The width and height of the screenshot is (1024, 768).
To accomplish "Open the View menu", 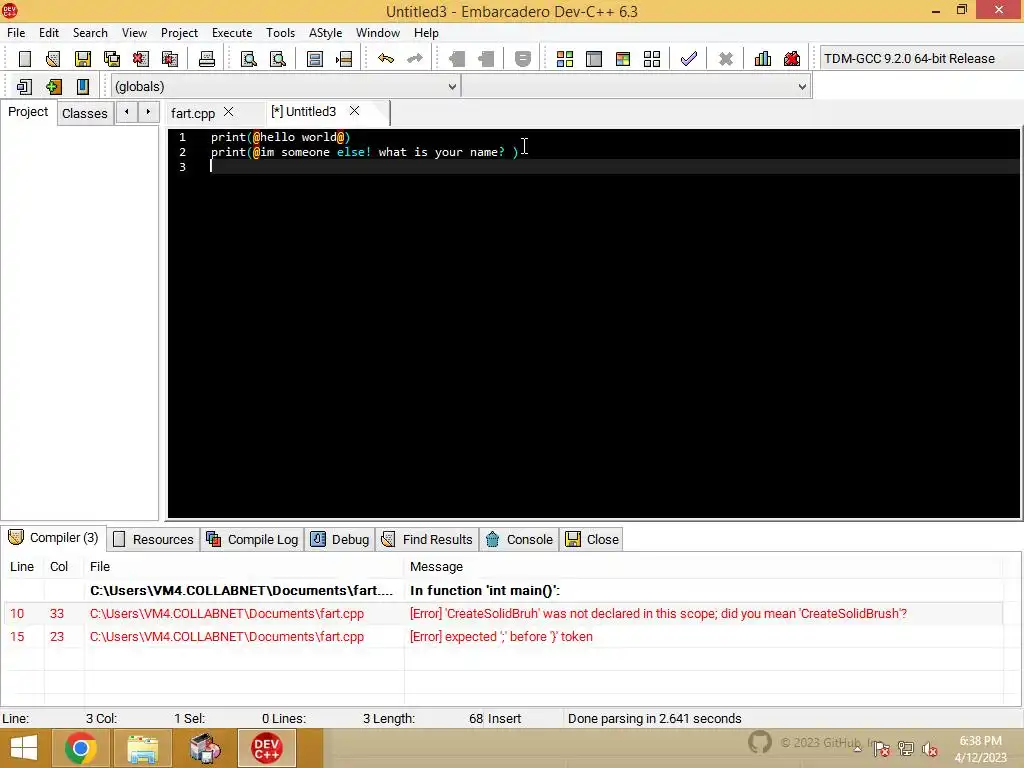I will (135, 33).
